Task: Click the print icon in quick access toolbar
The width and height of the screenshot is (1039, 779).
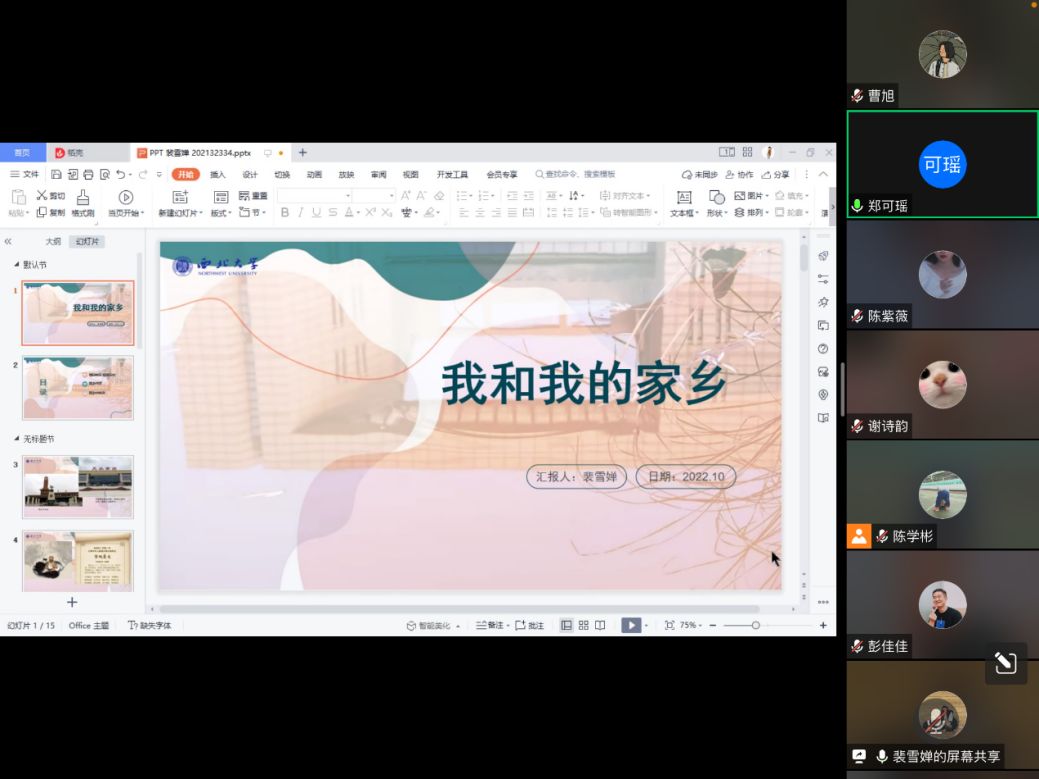Action: tap(88, 174)
